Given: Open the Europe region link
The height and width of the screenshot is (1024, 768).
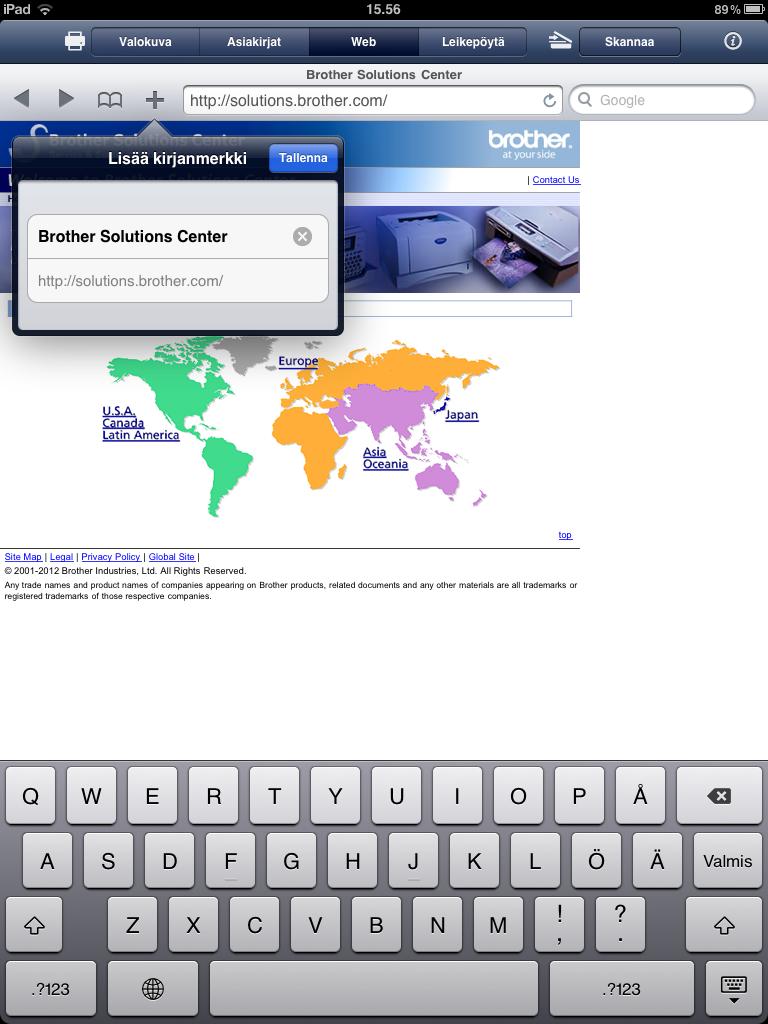Looking at the screenshot, I should (298, 361).
